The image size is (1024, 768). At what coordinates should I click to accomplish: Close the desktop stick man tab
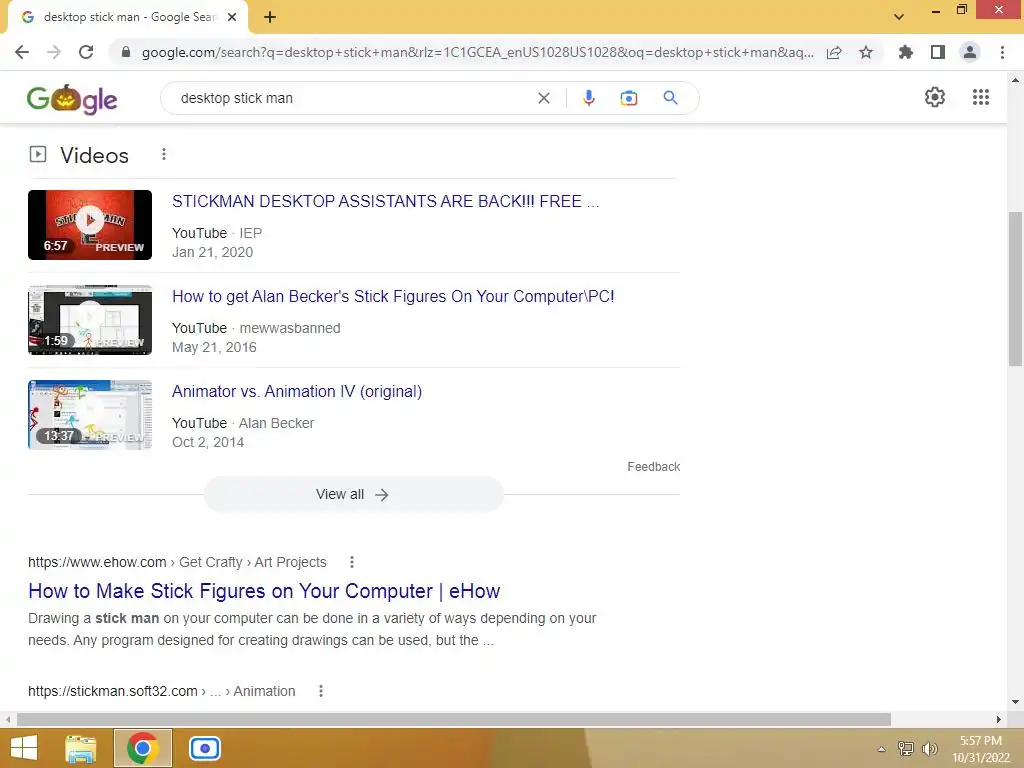point(232,18)
